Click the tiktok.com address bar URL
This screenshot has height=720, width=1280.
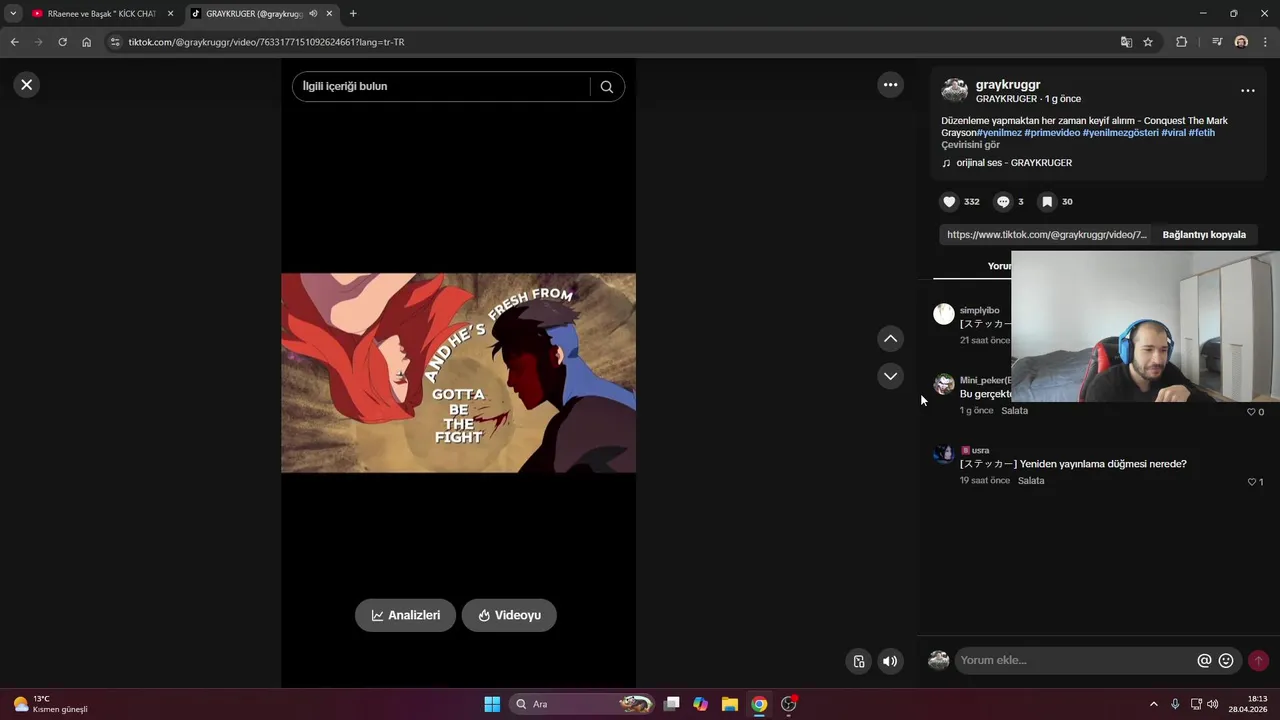pyautogui.click(x=266, y=42)
